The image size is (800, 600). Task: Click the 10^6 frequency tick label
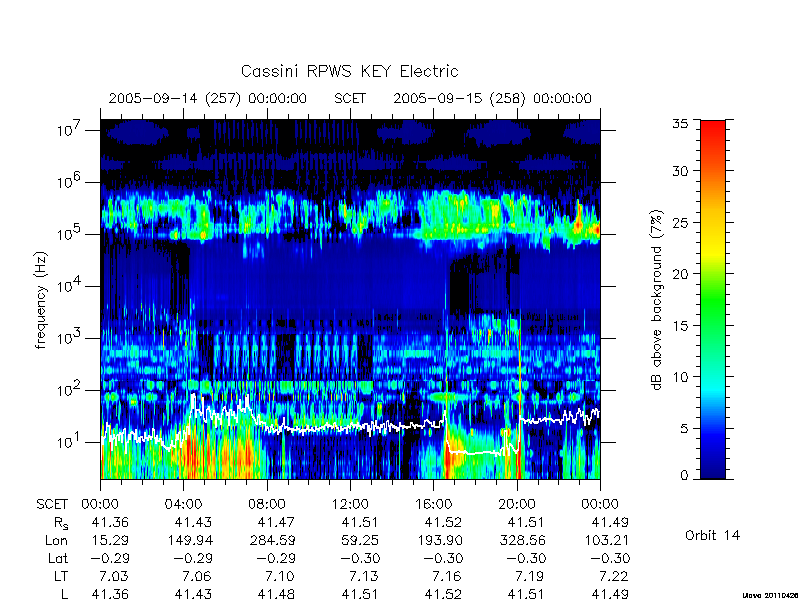tap(70, 182)
